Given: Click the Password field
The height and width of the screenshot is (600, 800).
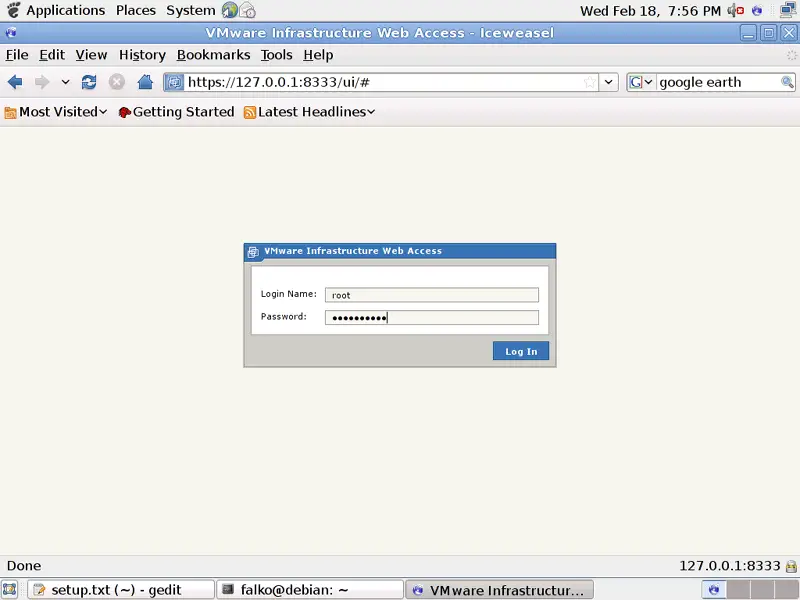Looking at the screenshot, I should (432, 317).
